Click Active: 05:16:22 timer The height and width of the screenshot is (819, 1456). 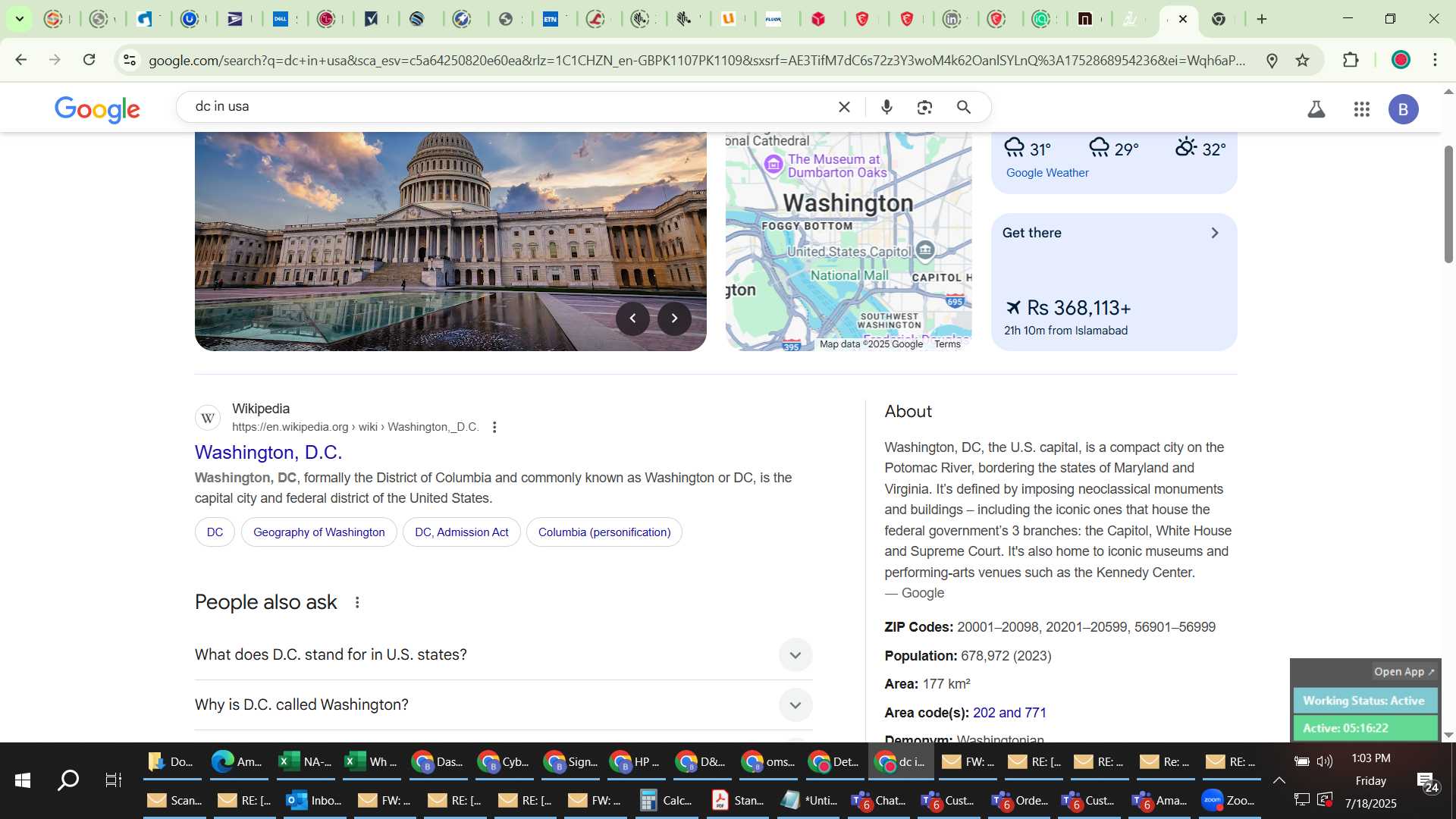(1364, 728)
